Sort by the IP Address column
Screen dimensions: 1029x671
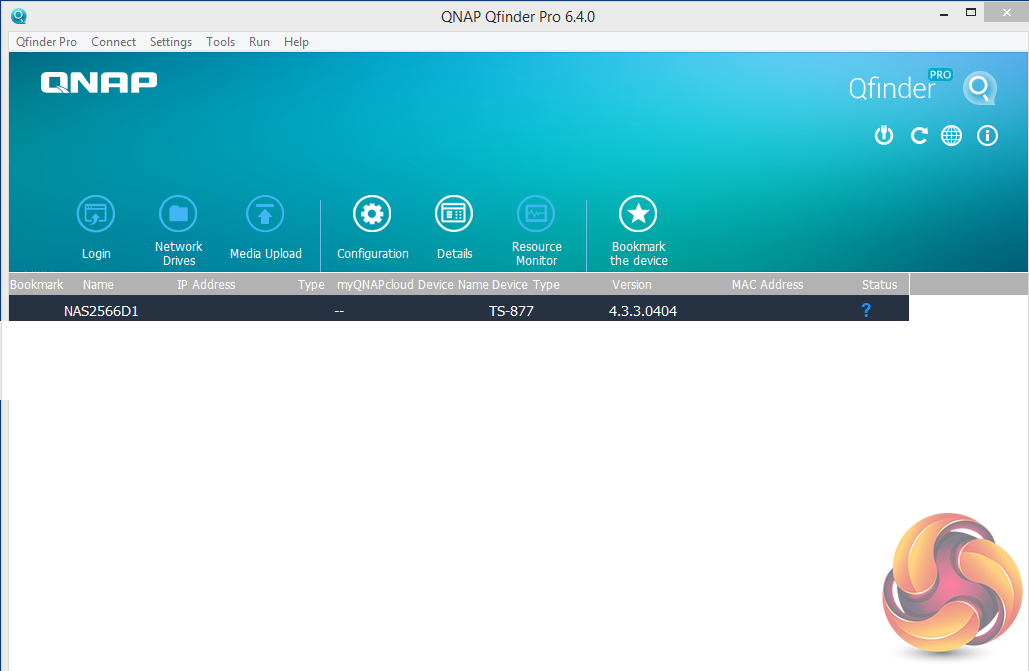[x=206, y=284]
